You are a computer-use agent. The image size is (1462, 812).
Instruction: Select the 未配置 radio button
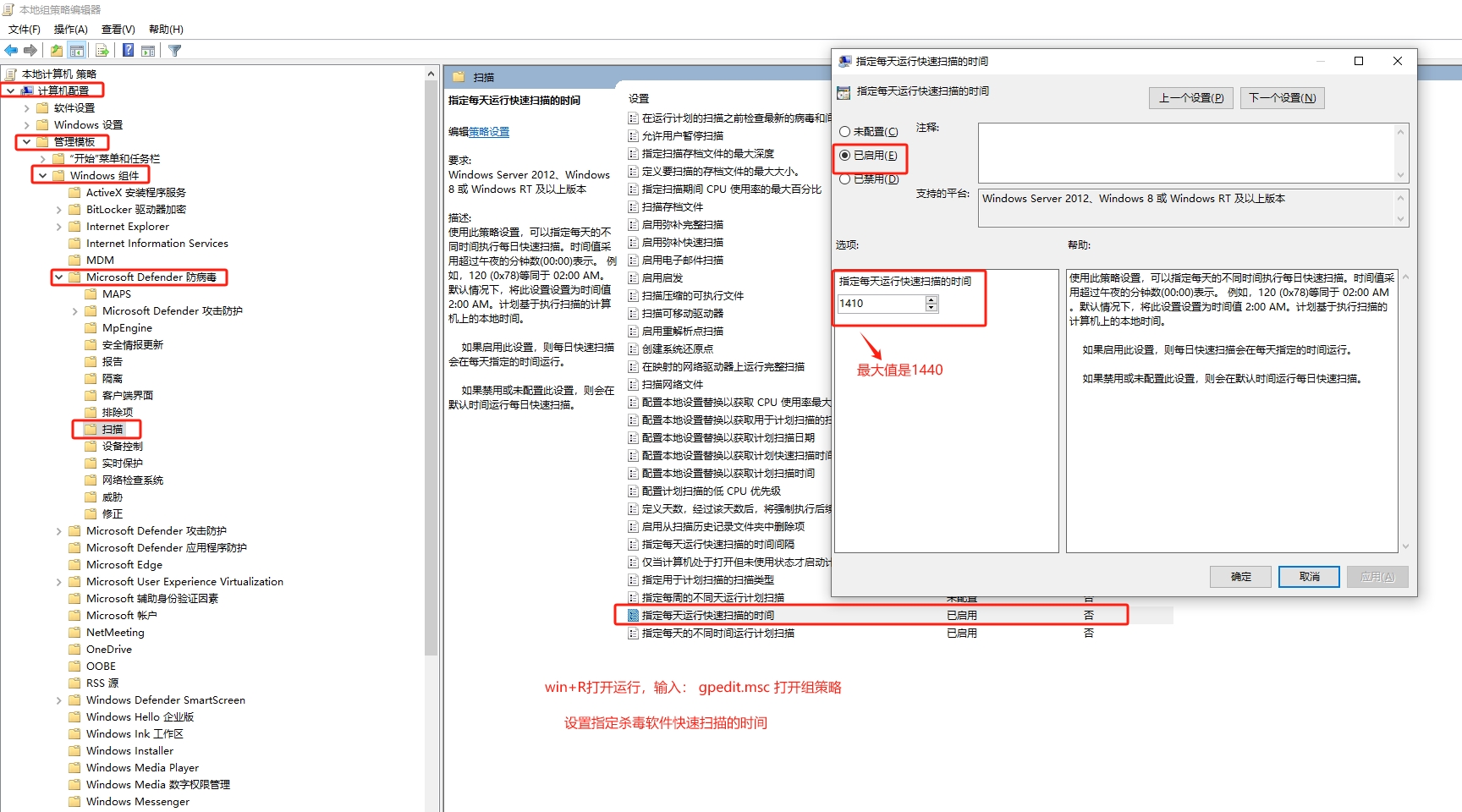(844, 132)
